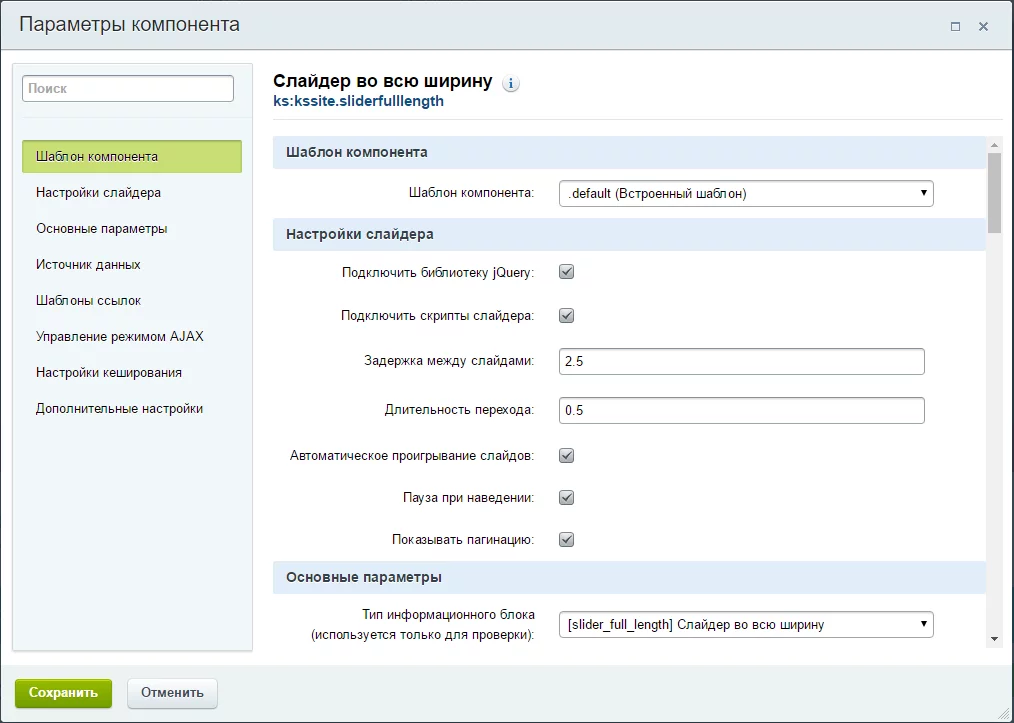Open Управление режимом AJAX section
The image size is (1014, 723).
[119, 336]
